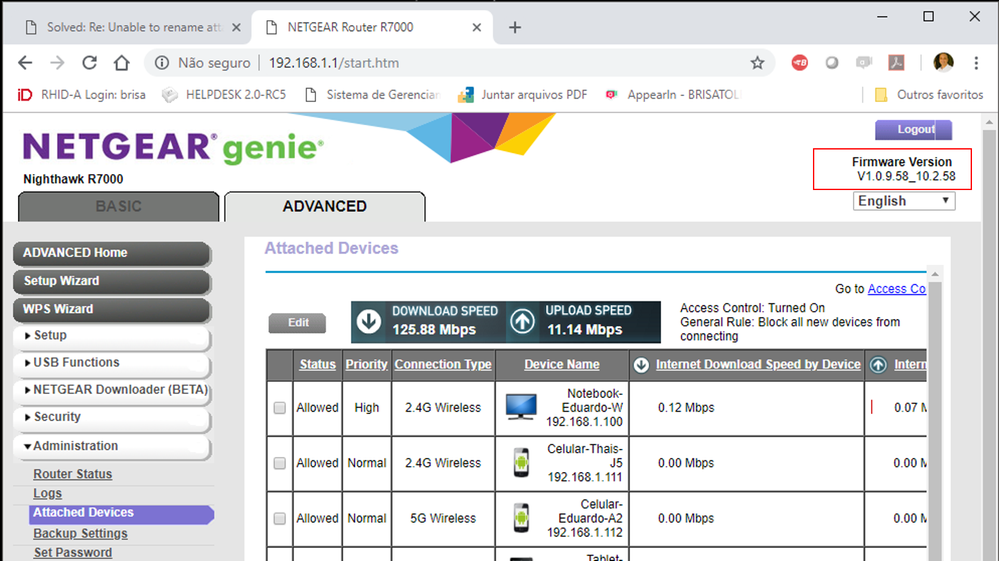Open AppearIn - BRISATOL bookmark
The height and width of the screenshot is (561, 999).
point(673,95)
